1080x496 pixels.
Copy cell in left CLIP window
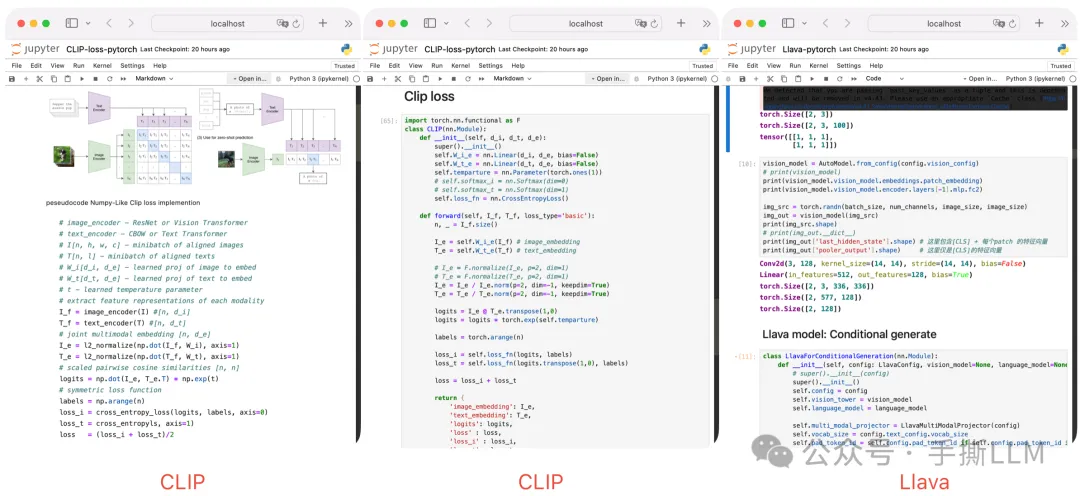point(54,79)
